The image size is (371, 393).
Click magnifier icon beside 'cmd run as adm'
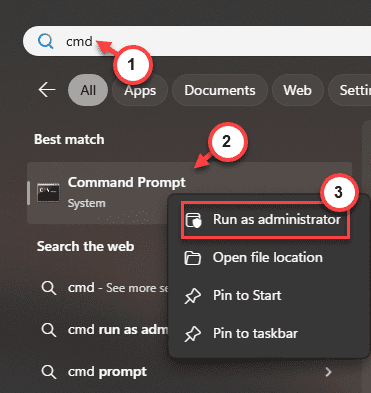[49, 330]
